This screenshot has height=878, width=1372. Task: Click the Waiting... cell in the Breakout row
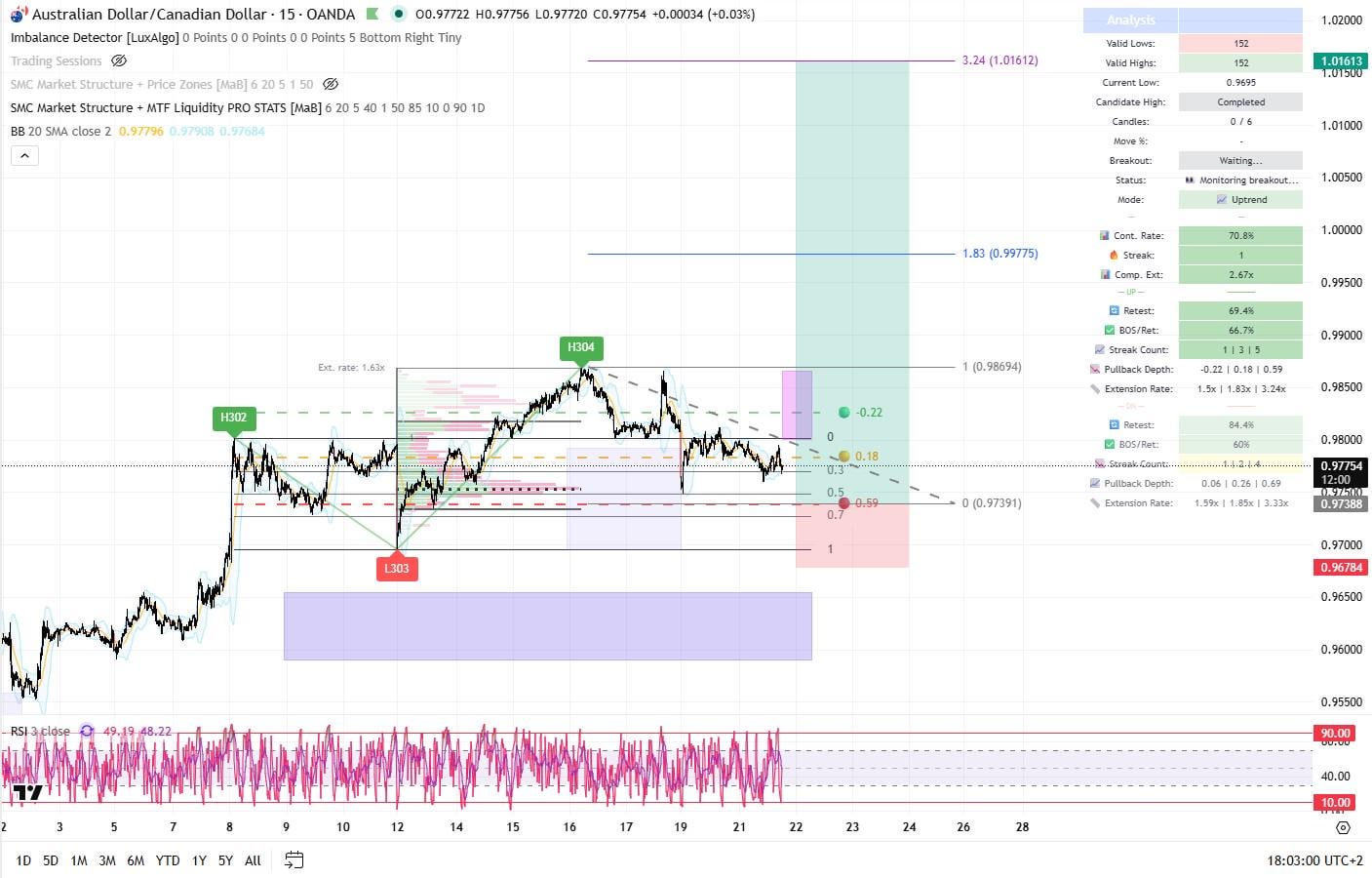pyautogui.click(x=1240, y=160)
